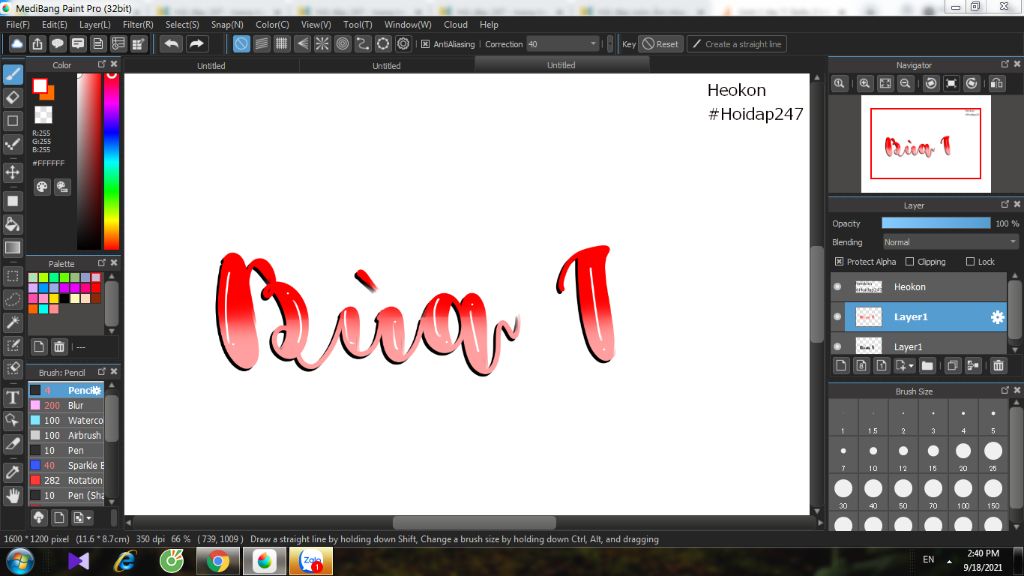Screen dimensions: 1024x576
Task: Select the Hand pan tool
Action: click(x=13, y=494)
